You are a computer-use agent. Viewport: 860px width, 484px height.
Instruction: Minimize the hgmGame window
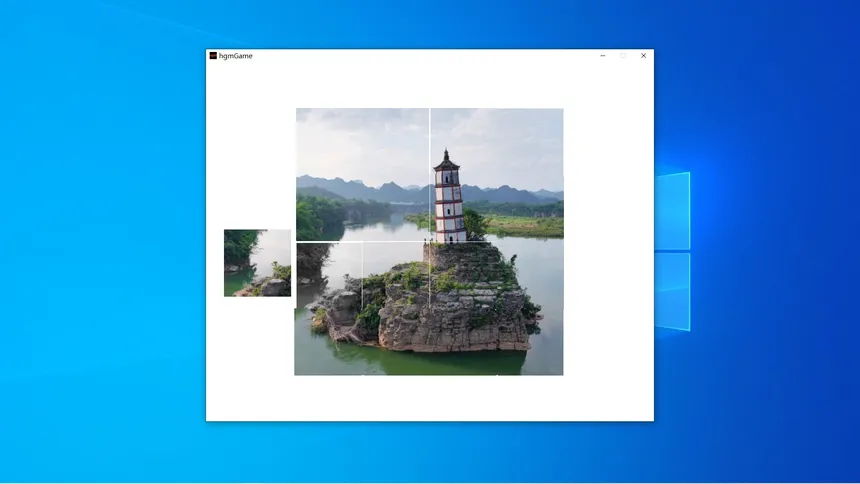coord(602,56)
